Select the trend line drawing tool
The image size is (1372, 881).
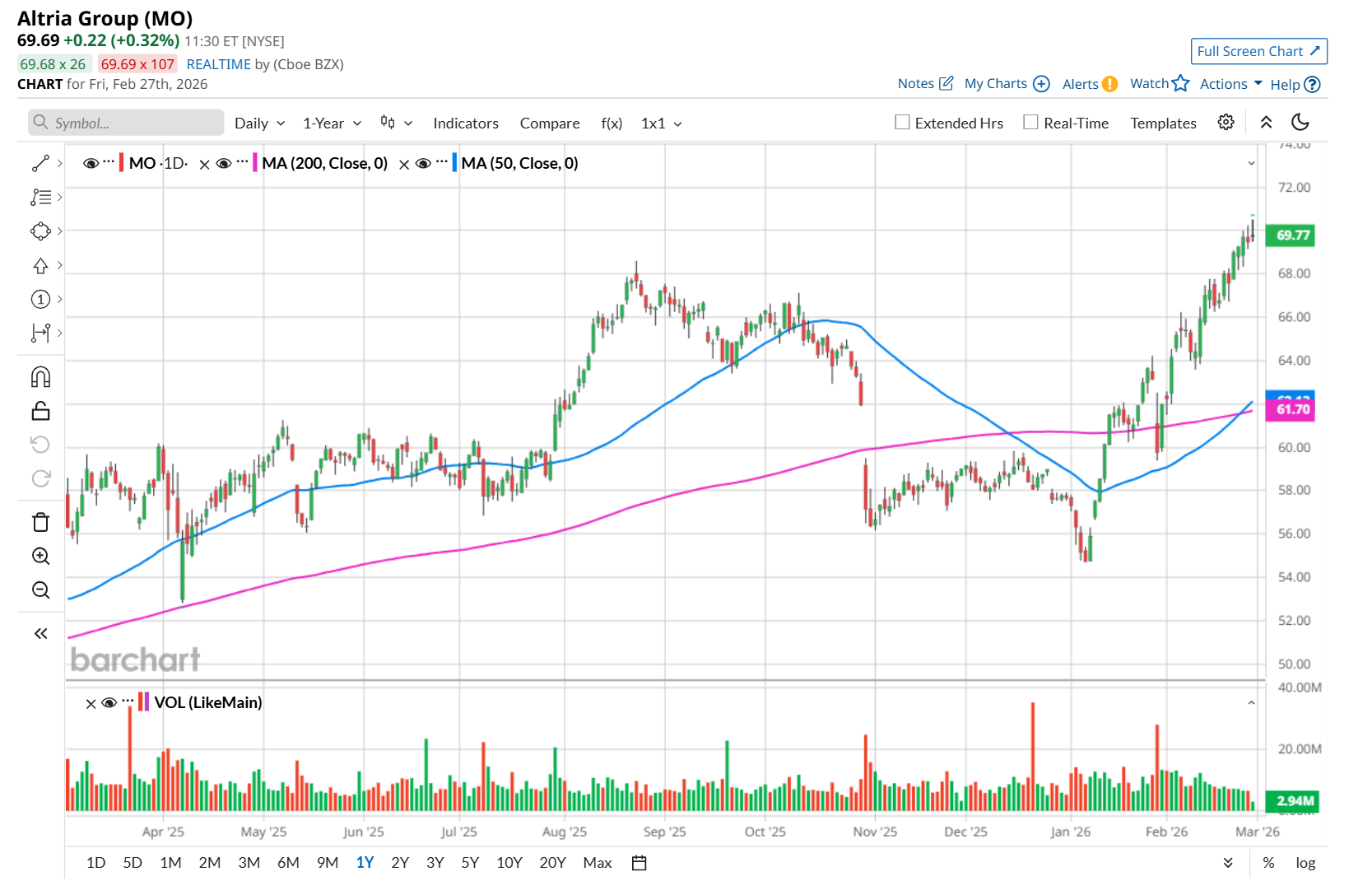tap(40, 163)
